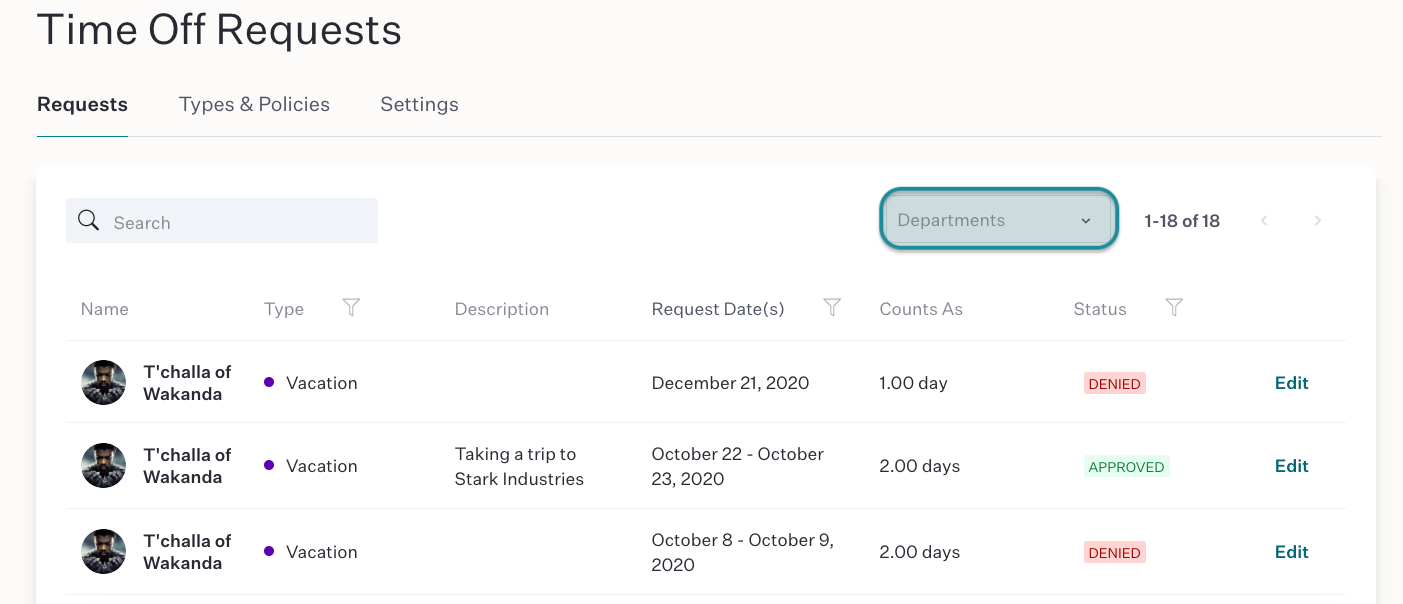This screenshot has width=1403, height=604.
Task: Switch to Types & Policies tab
Action: pyautogui.click(x=254, y=104)
